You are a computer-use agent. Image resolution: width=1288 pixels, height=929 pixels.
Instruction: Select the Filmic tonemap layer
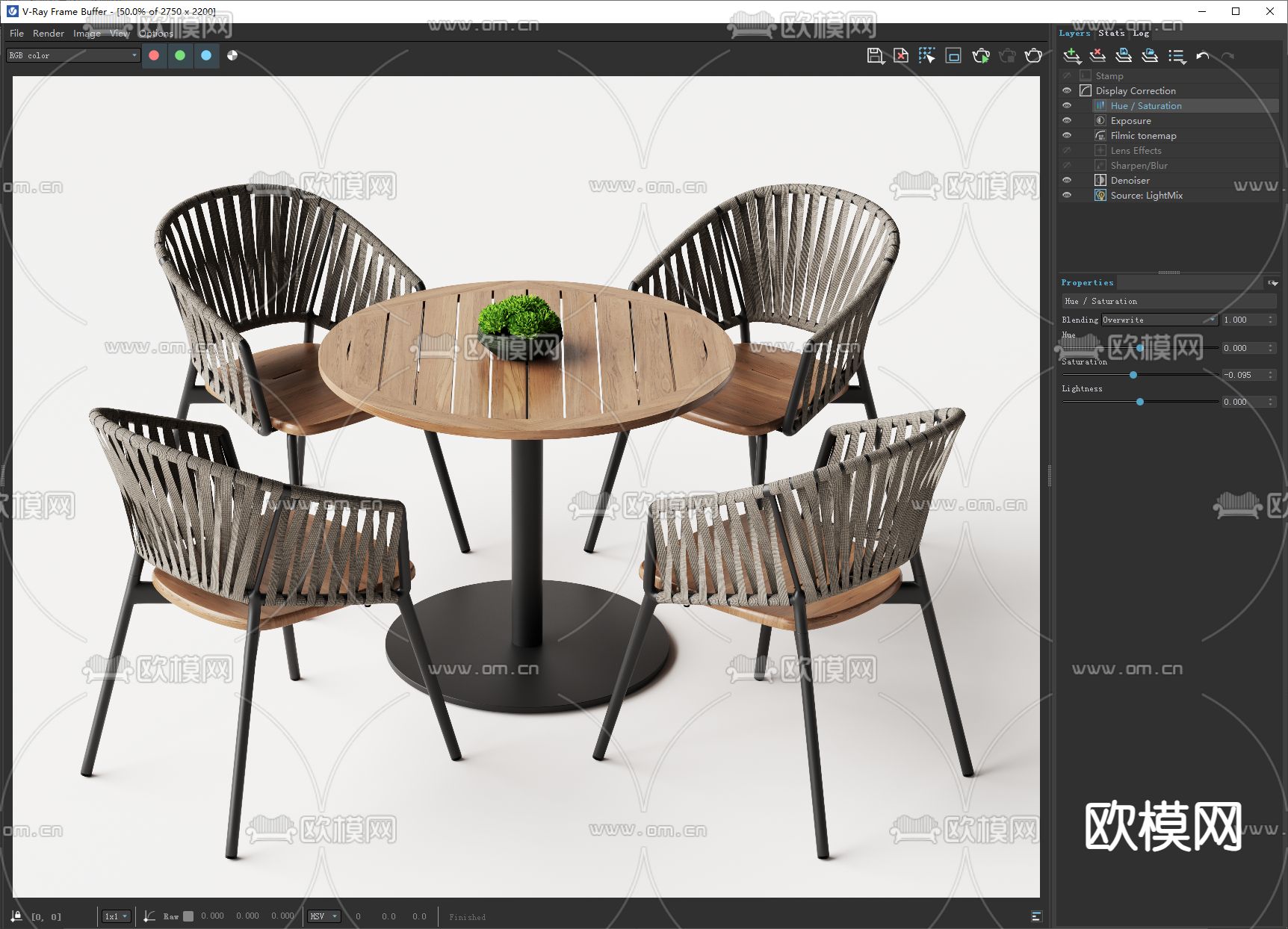(1143, 135)
